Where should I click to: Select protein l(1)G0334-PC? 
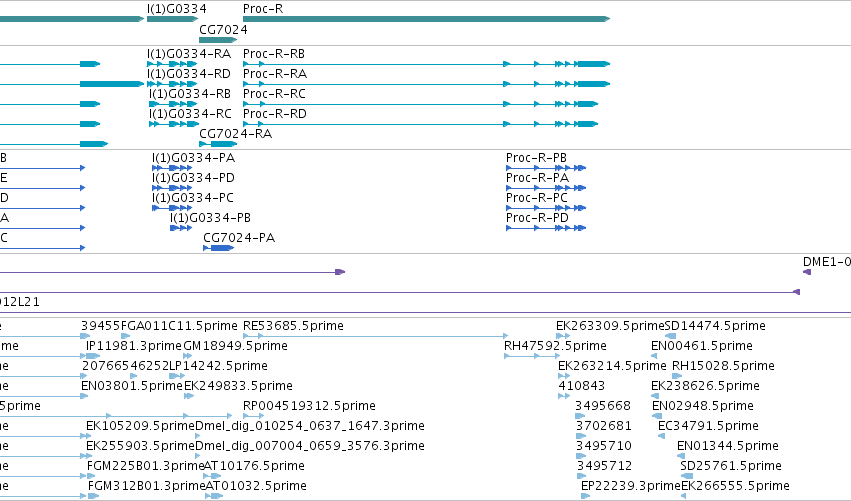pyautogui.click(x=193, y=198)
